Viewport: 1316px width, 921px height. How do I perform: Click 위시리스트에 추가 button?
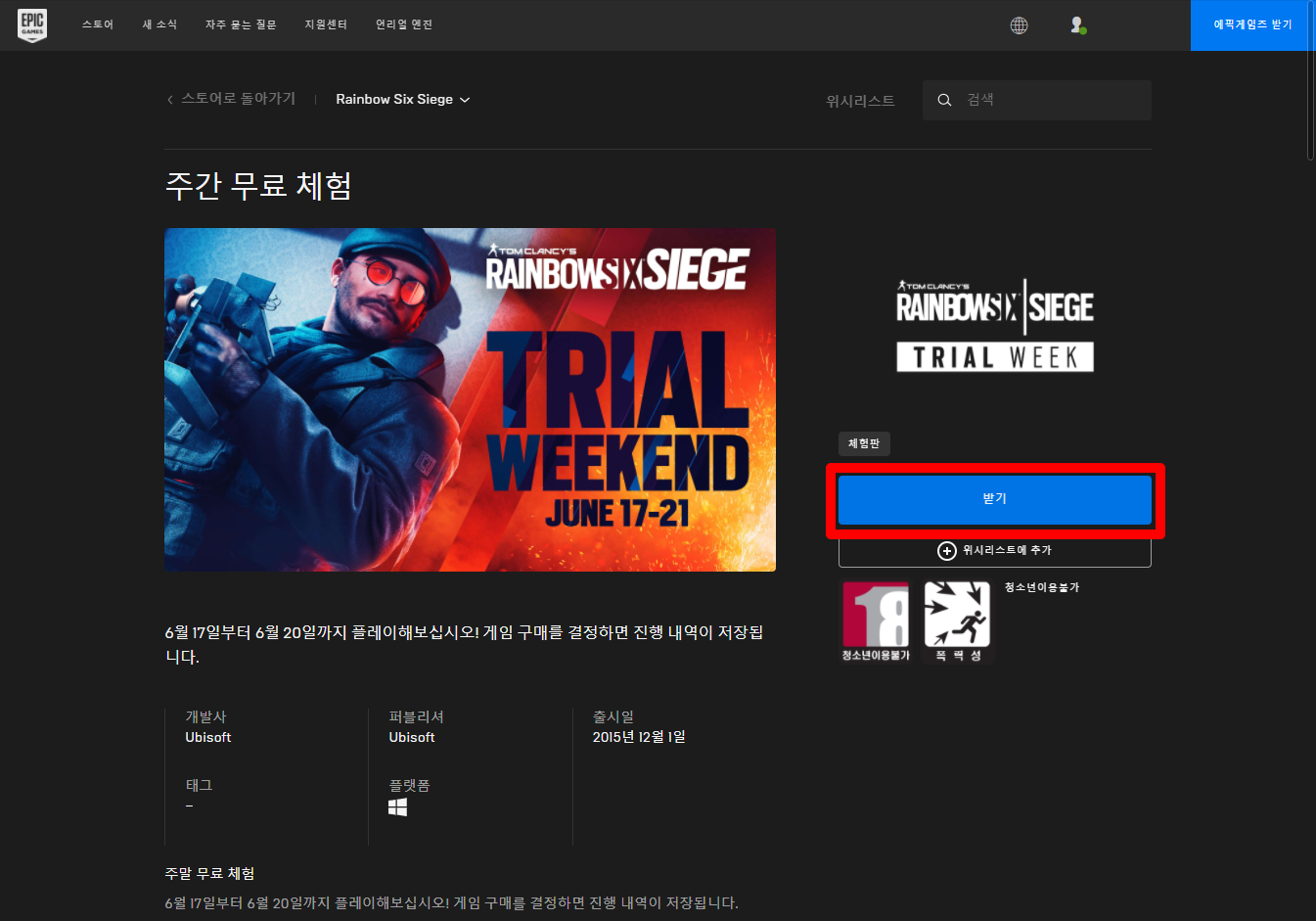995,551
